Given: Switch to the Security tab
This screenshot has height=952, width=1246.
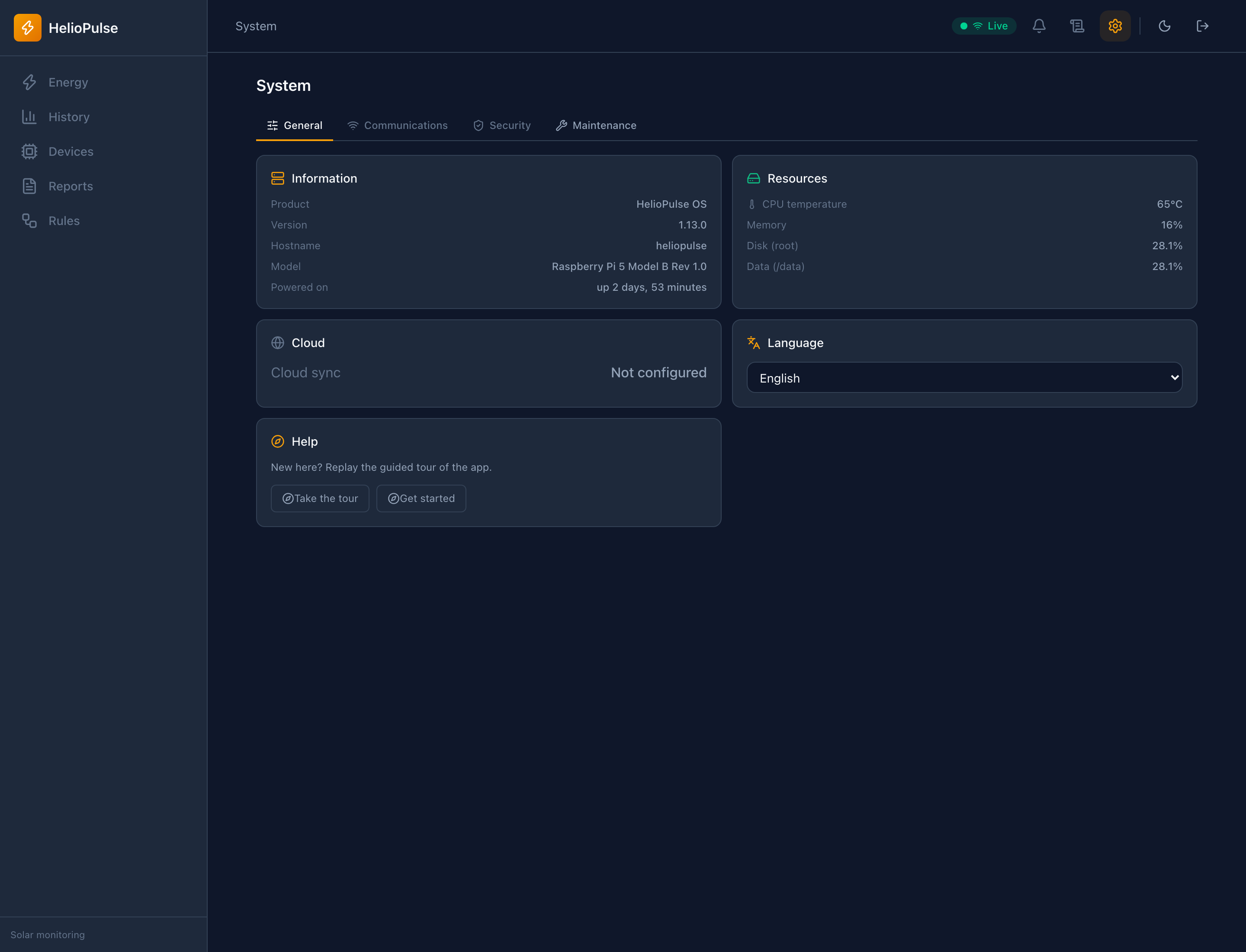Looking at the screenshot, I should click(501, 125).
